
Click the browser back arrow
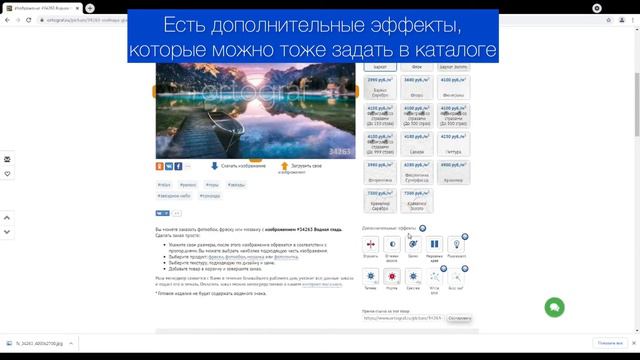tap(7, 20)
